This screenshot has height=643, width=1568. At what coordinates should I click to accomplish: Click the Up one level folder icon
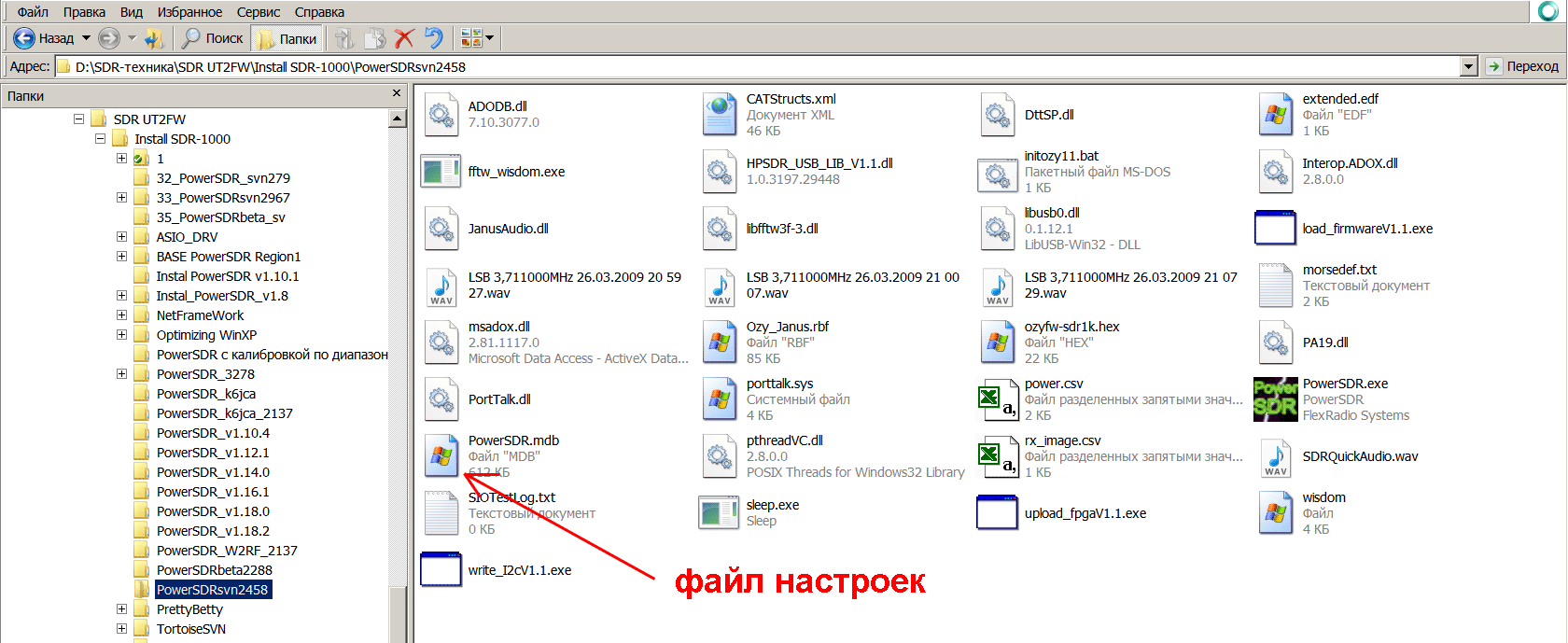[154, 38]
